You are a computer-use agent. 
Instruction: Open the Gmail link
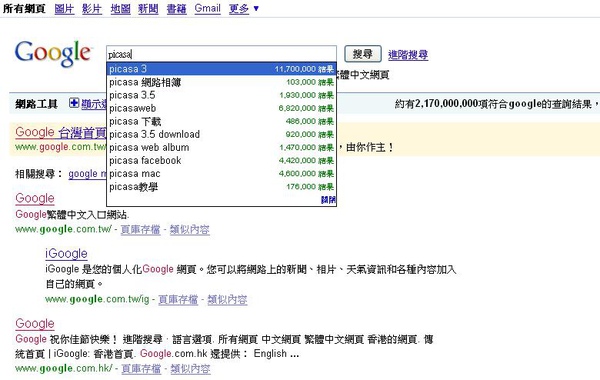click(207, 8)
